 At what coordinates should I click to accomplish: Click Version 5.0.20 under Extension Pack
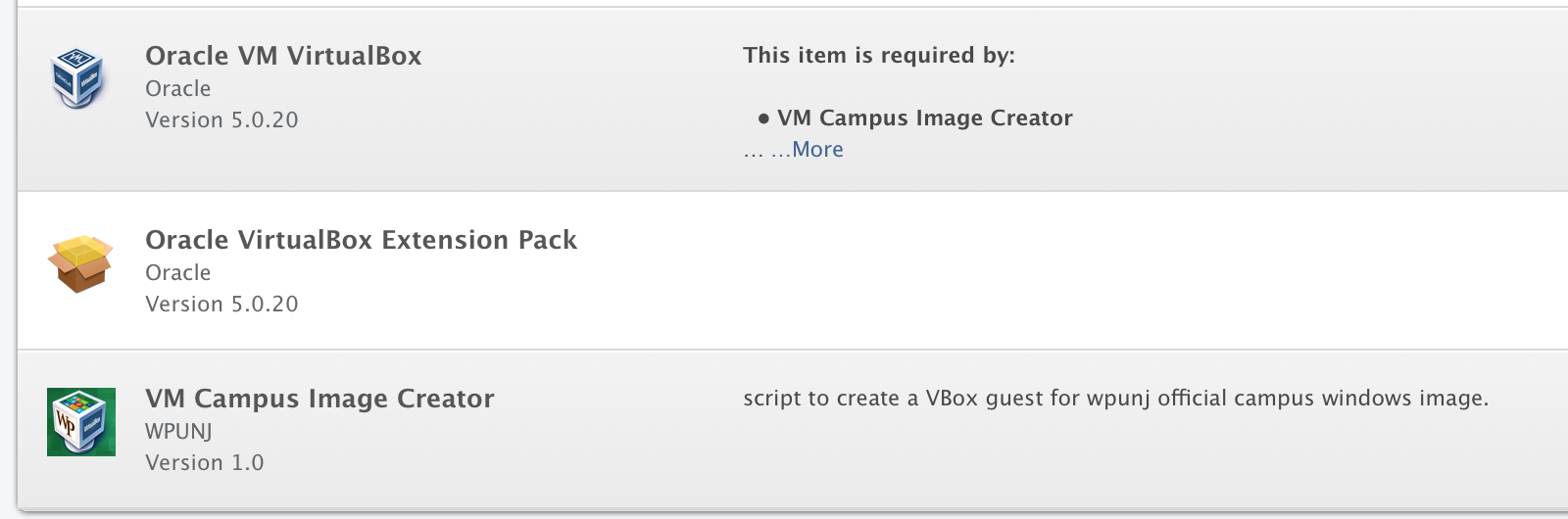(221, 305)
